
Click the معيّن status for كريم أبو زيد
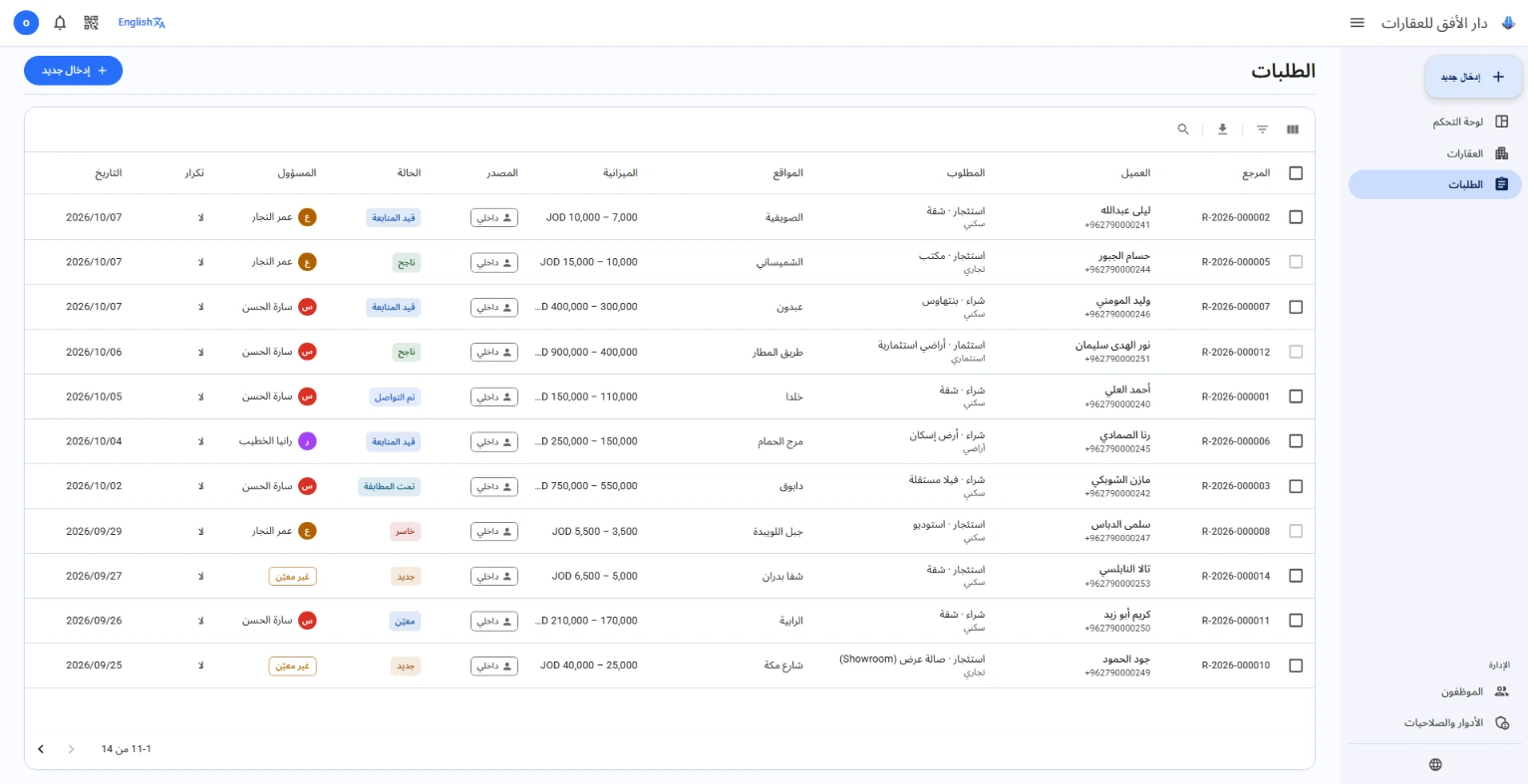(x=405, y=622)
